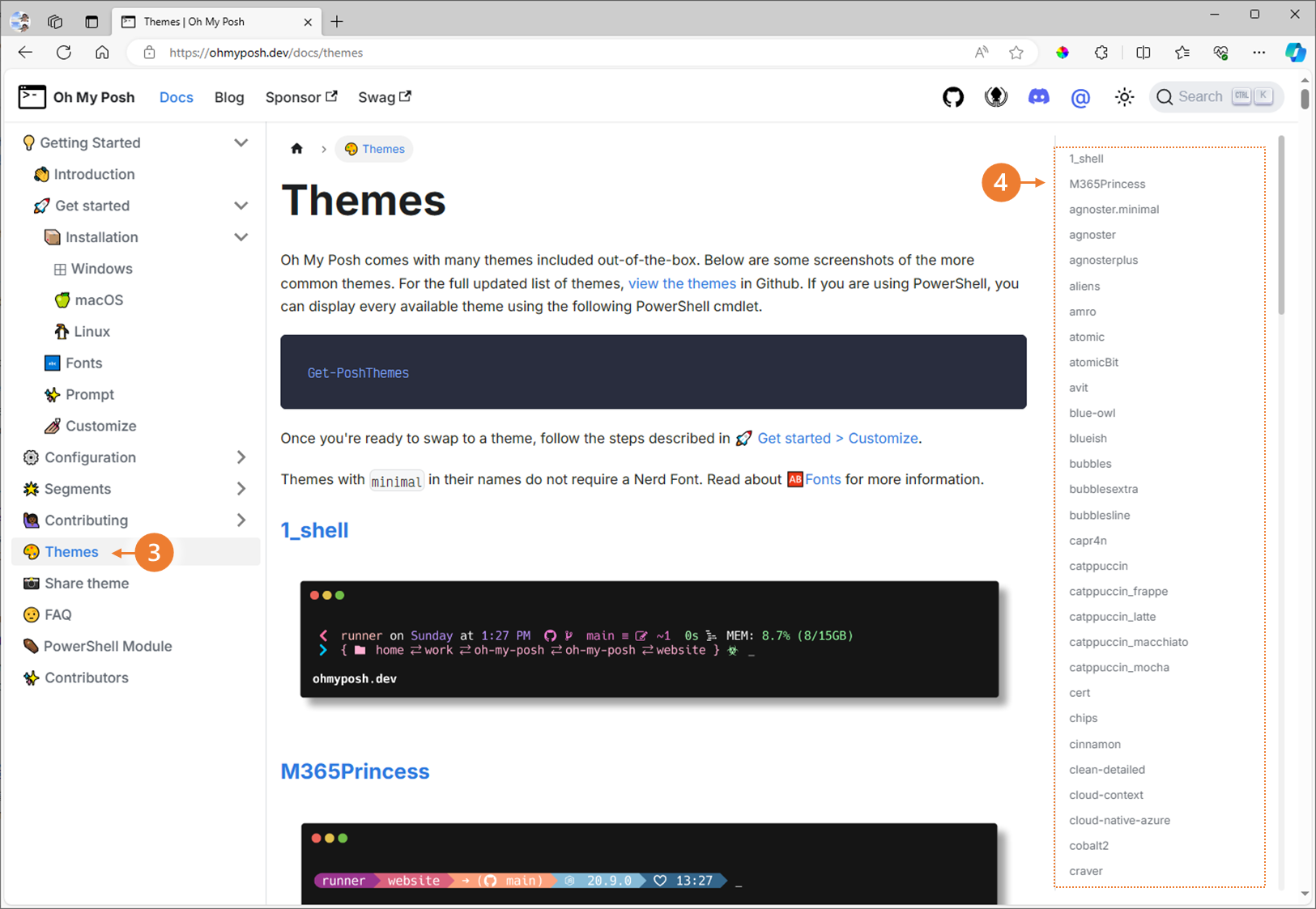
Task: Collapse the Getting Started section
Action: click(241, 142)
